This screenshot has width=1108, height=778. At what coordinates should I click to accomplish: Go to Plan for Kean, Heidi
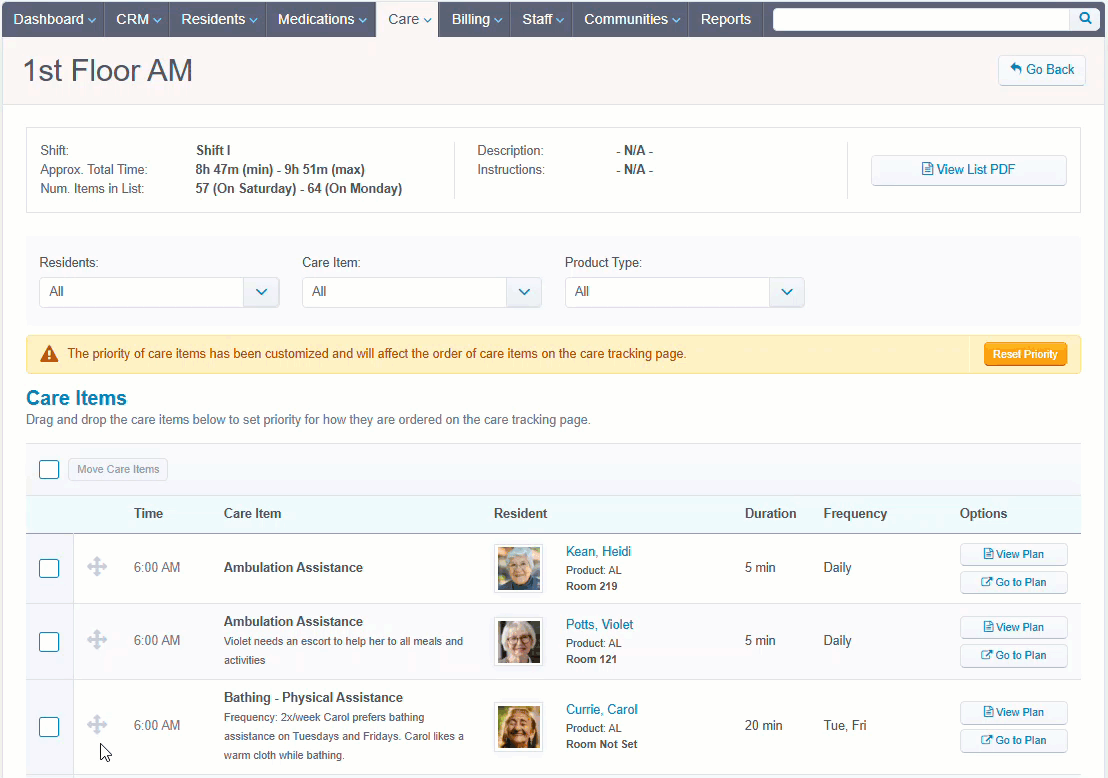click(x=1013, y=582)
